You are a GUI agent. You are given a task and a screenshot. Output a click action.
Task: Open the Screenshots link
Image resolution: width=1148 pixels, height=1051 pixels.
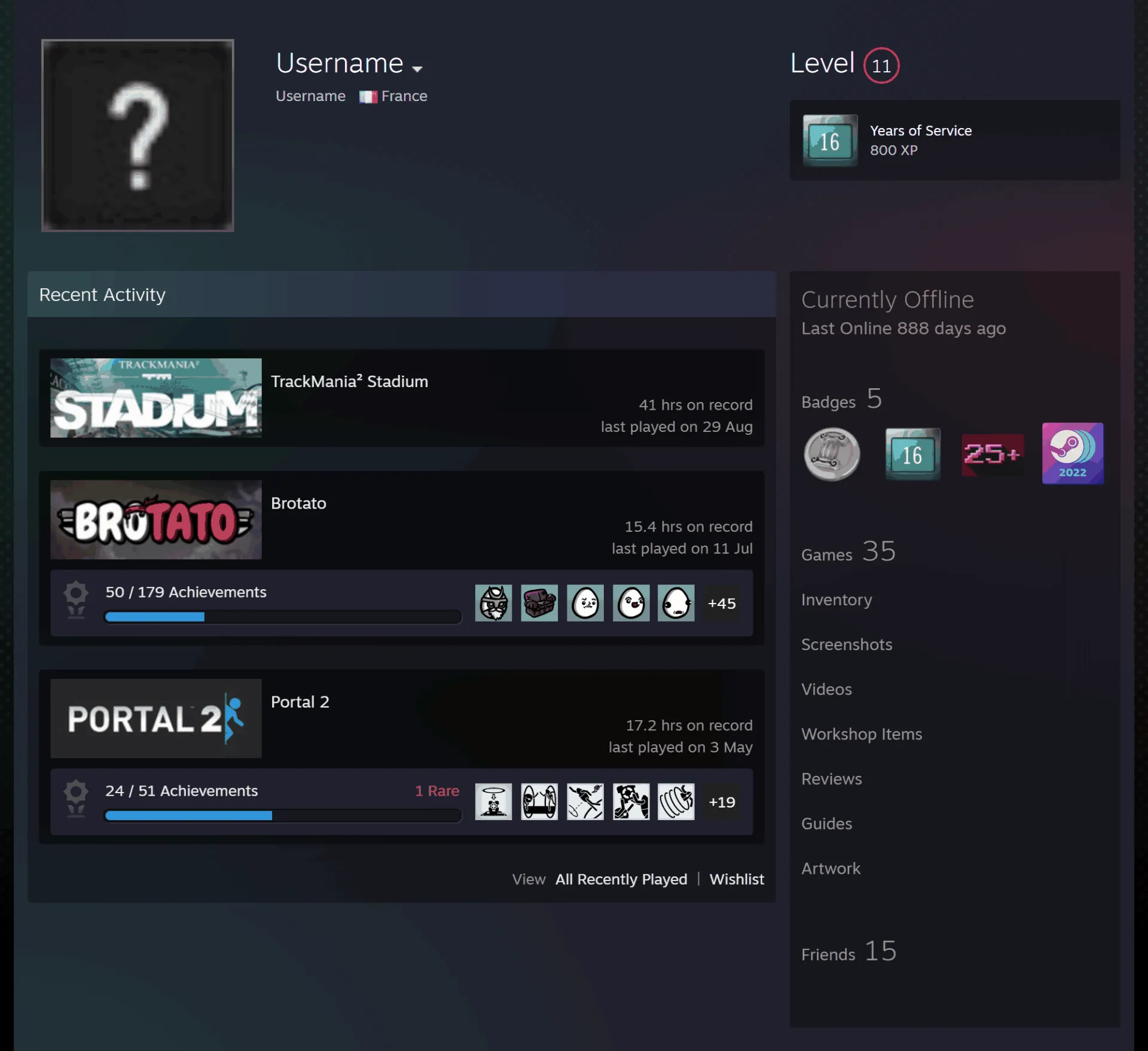click(847, 644)
